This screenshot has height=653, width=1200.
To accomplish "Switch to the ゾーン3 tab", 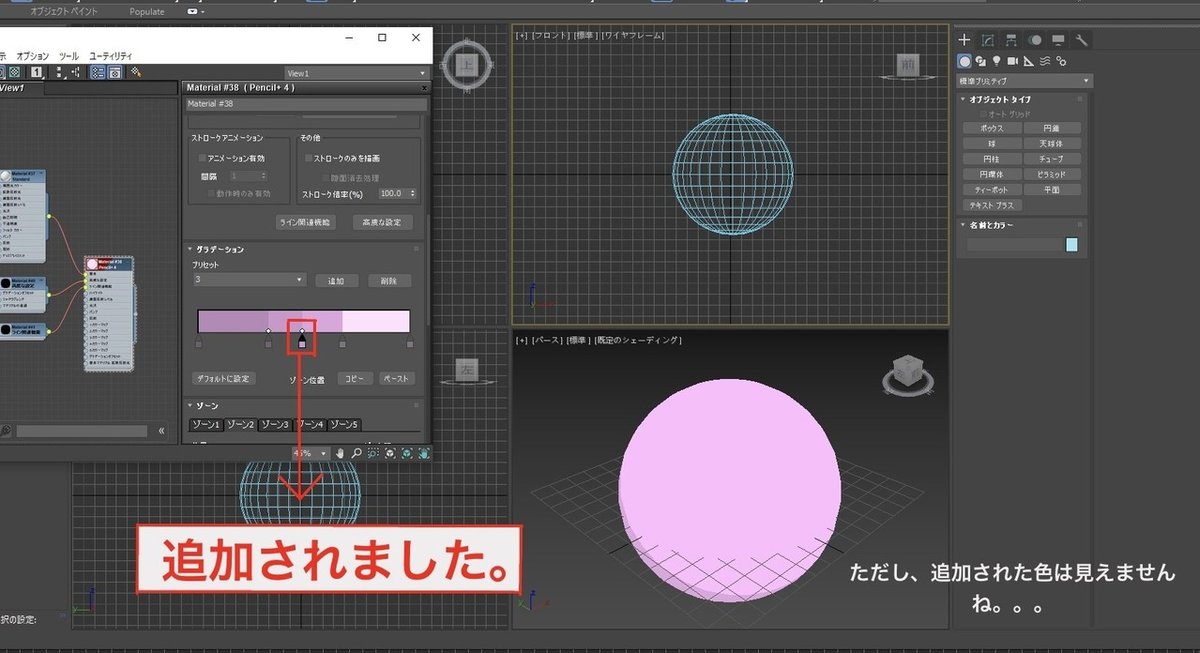I will pyautogui.click(x=274, y=425).
